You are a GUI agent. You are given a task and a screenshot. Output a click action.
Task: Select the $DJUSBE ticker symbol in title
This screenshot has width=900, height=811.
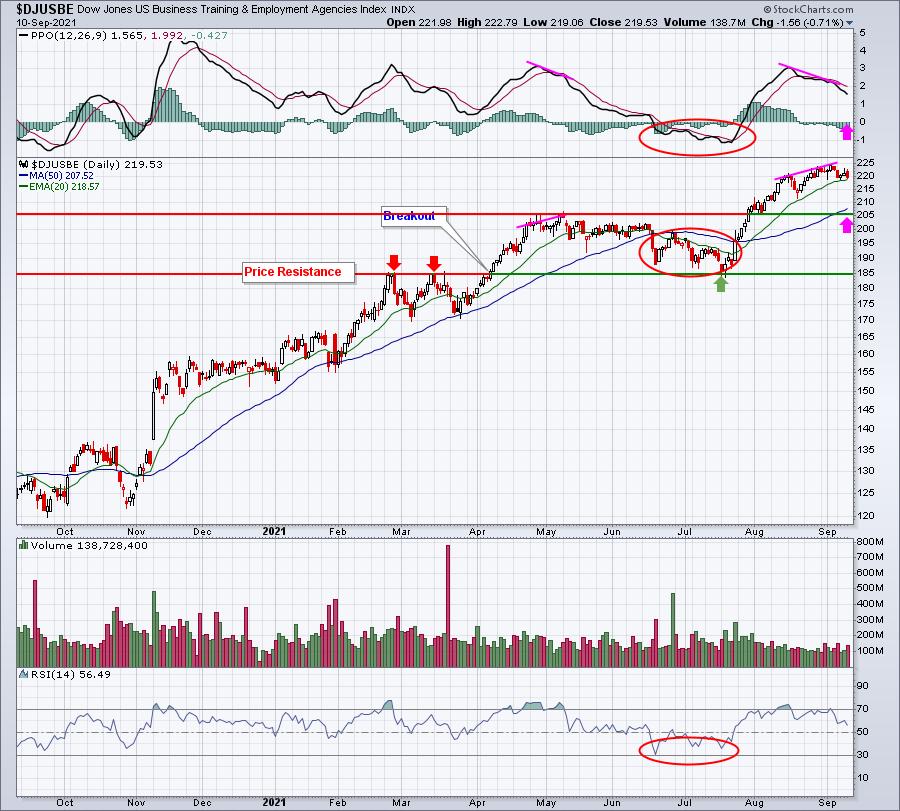coord(45,9)
